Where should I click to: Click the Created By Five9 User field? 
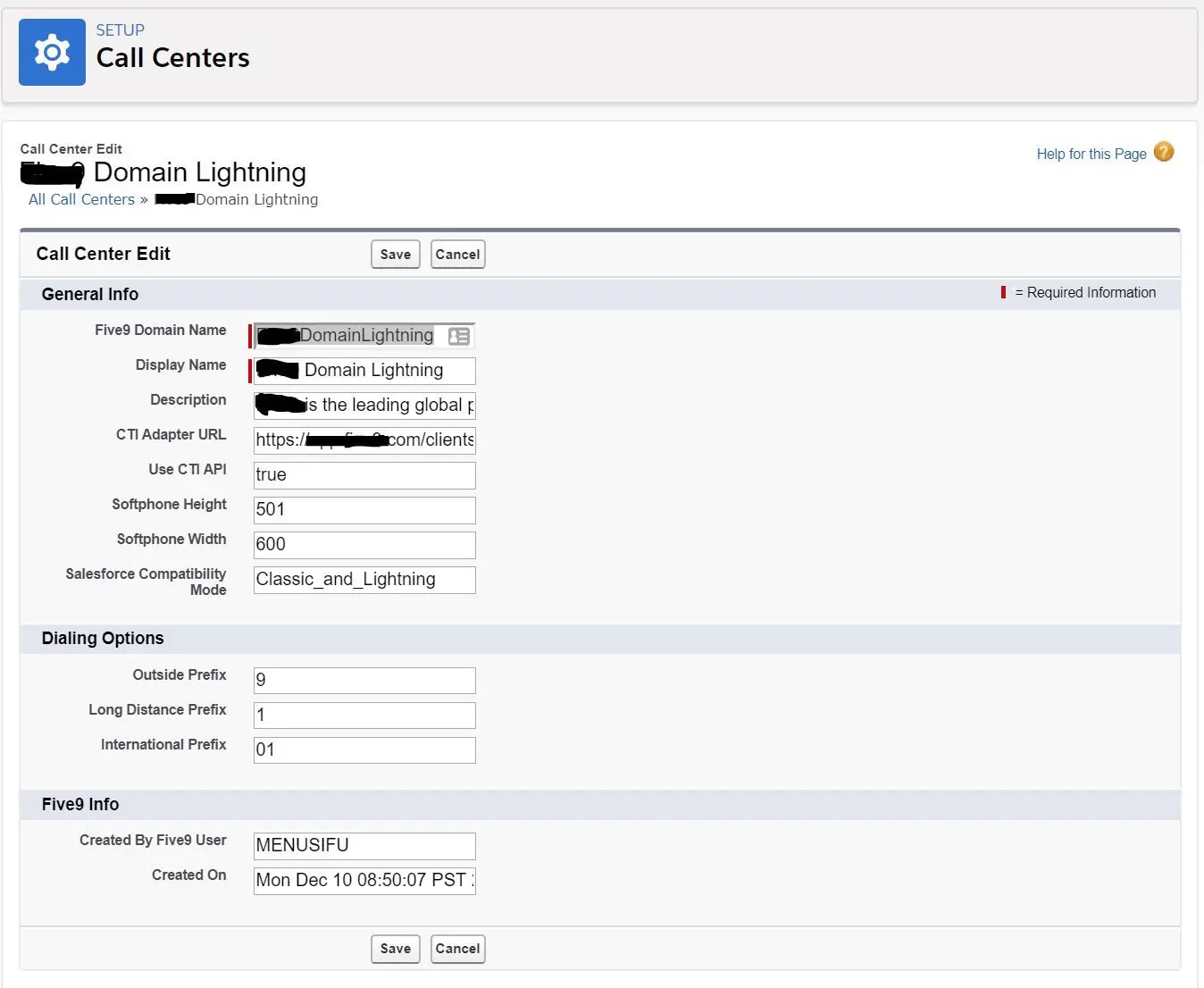click(x=364, y=846)
